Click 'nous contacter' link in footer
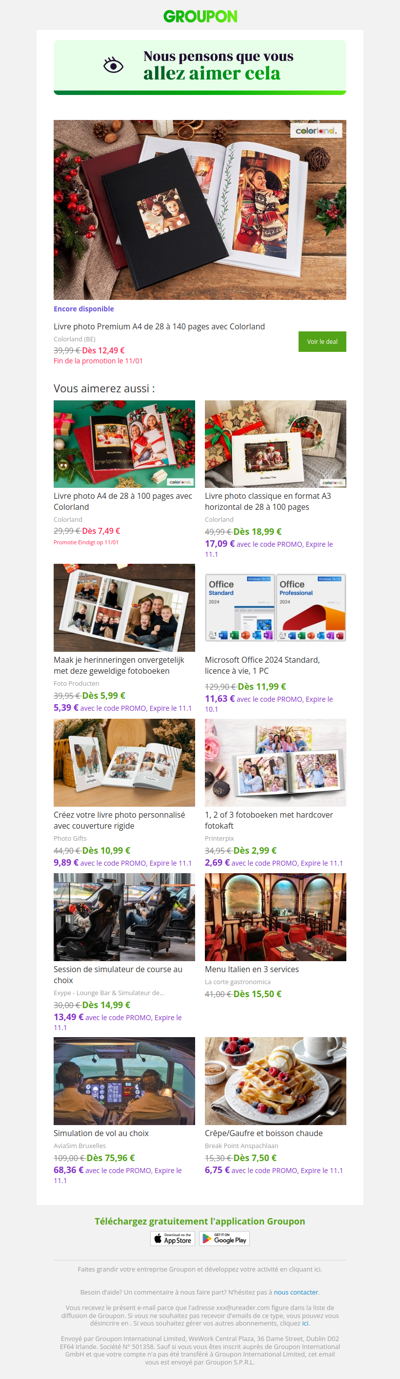 coord(296,1292)
